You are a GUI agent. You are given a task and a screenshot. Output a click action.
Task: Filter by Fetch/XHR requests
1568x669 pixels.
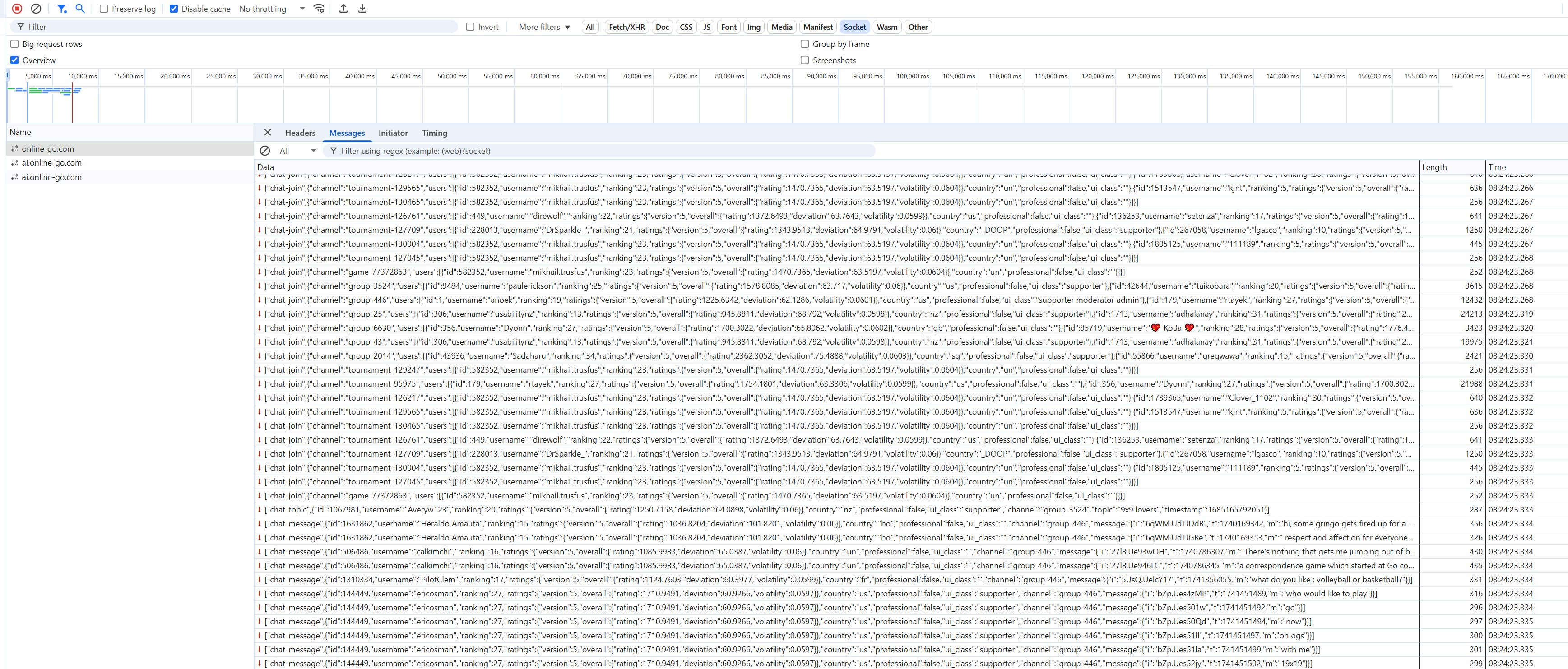click(626, 27)
